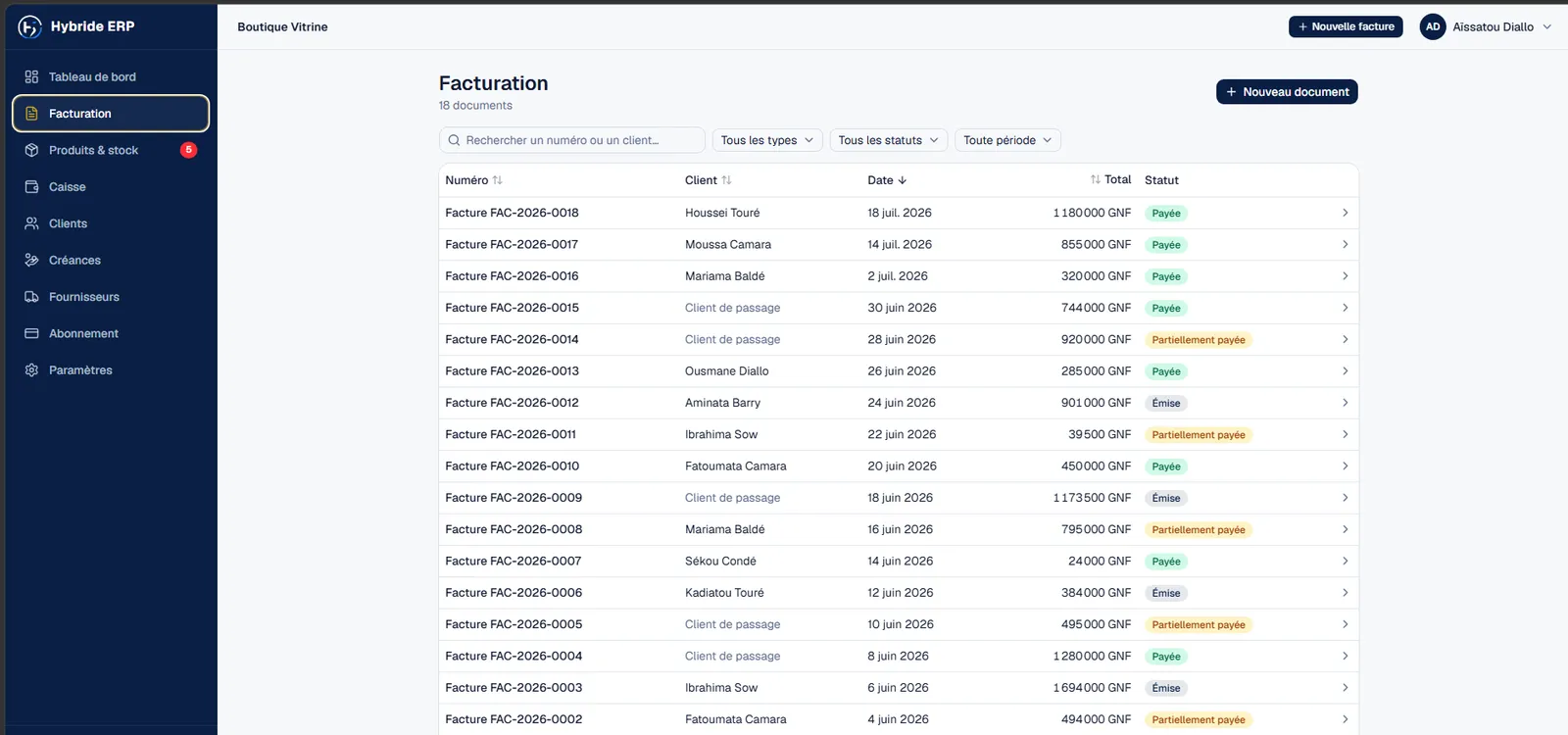Open the Abonnement page
Screen dimensions: 1568x735
click(111, 333)
